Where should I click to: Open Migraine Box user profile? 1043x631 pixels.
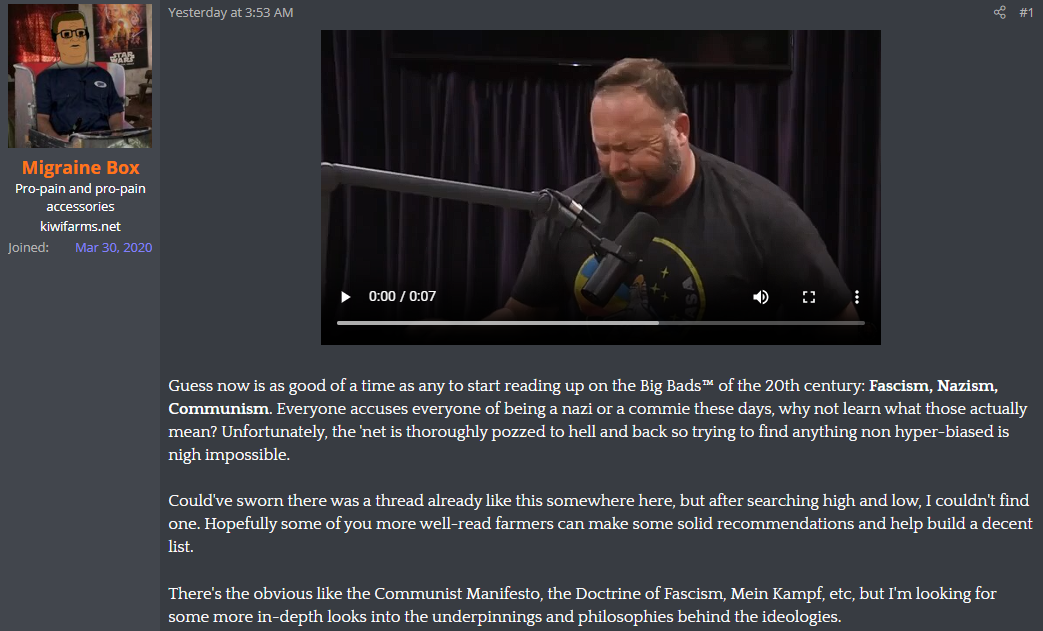coord(80,168)
